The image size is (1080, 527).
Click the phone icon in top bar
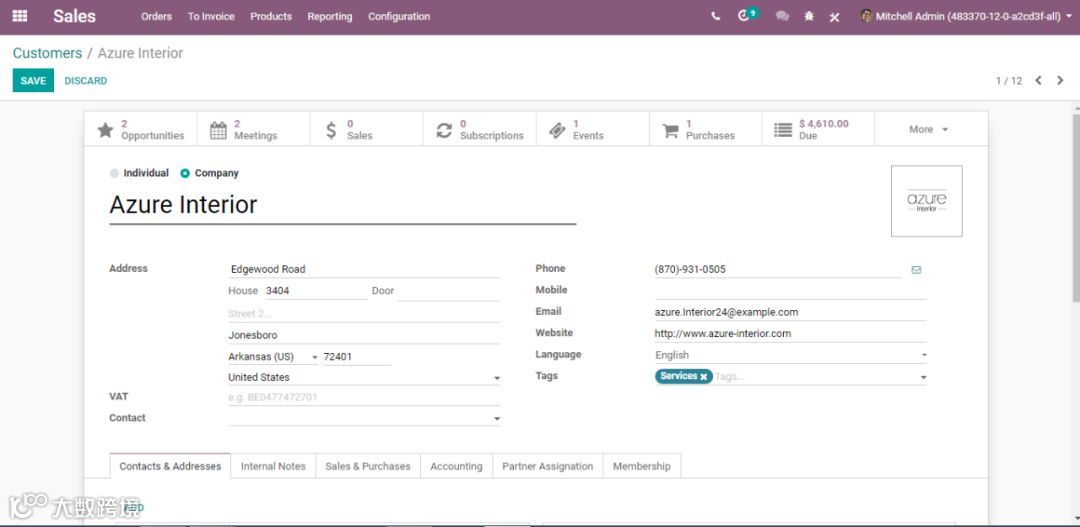[716, 16]
